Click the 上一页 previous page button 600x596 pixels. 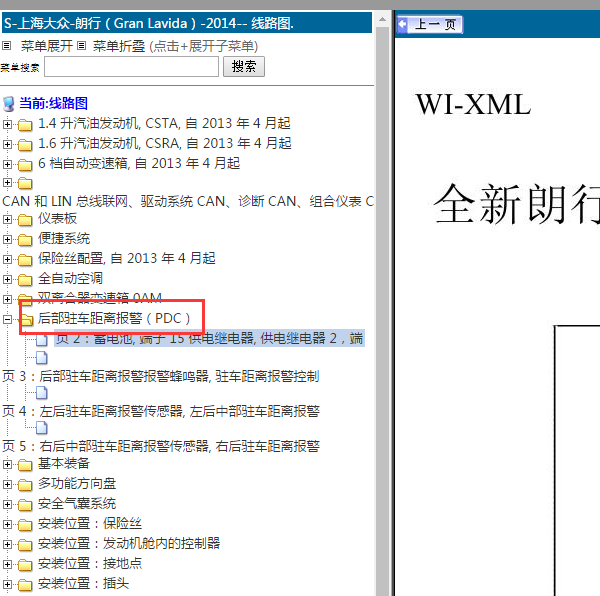429,24
